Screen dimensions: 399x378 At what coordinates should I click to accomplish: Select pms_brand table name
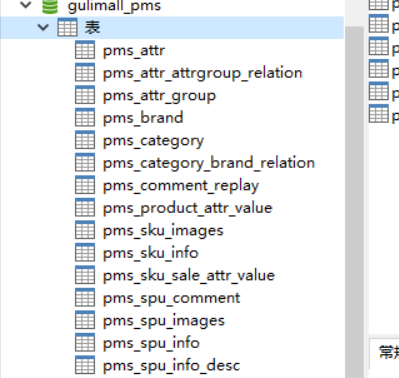[x=143, y=118]
